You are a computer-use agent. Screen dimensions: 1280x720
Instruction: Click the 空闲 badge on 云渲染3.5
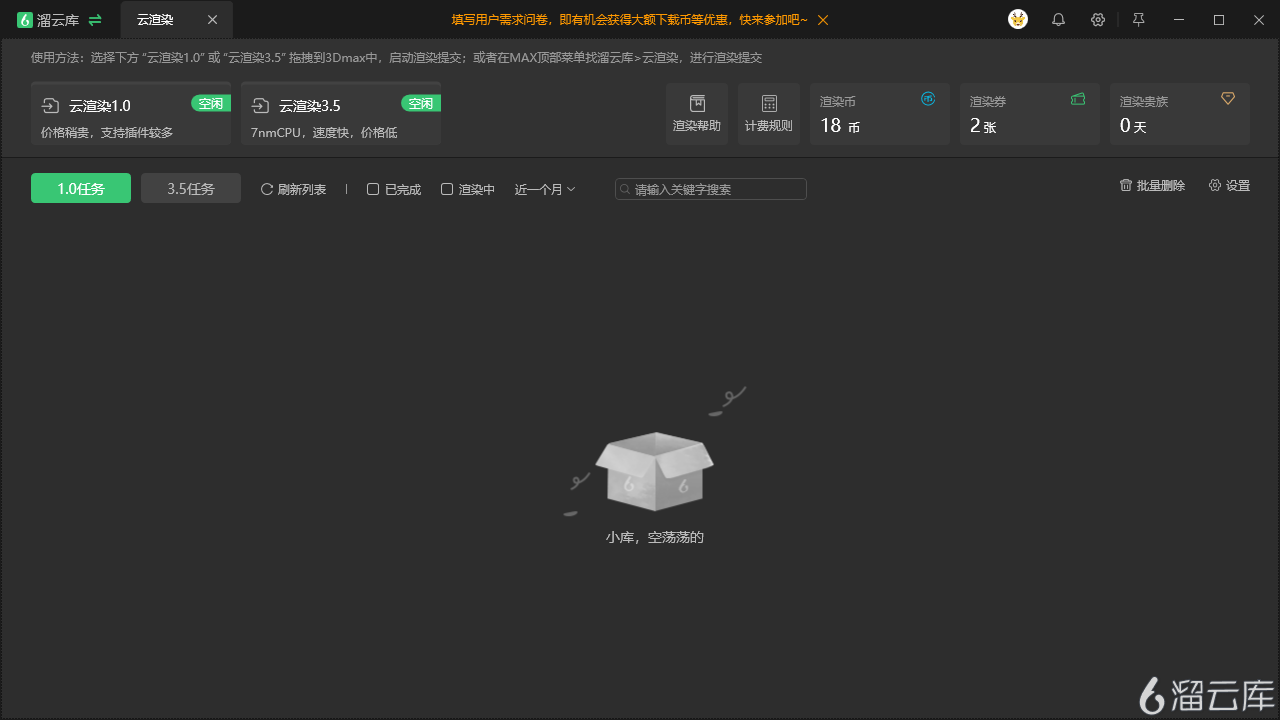tap(421, 103)
